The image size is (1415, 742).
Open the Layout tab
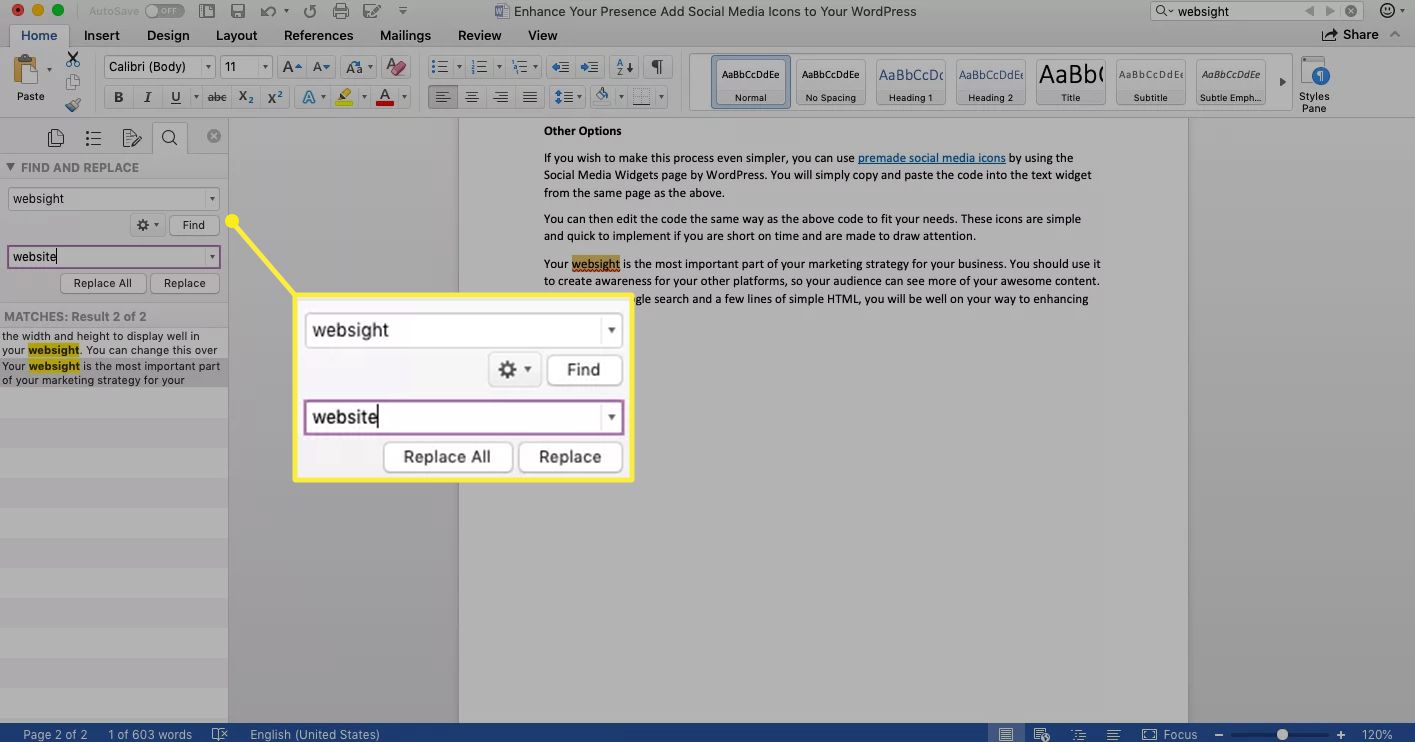(x=237, y=35)
